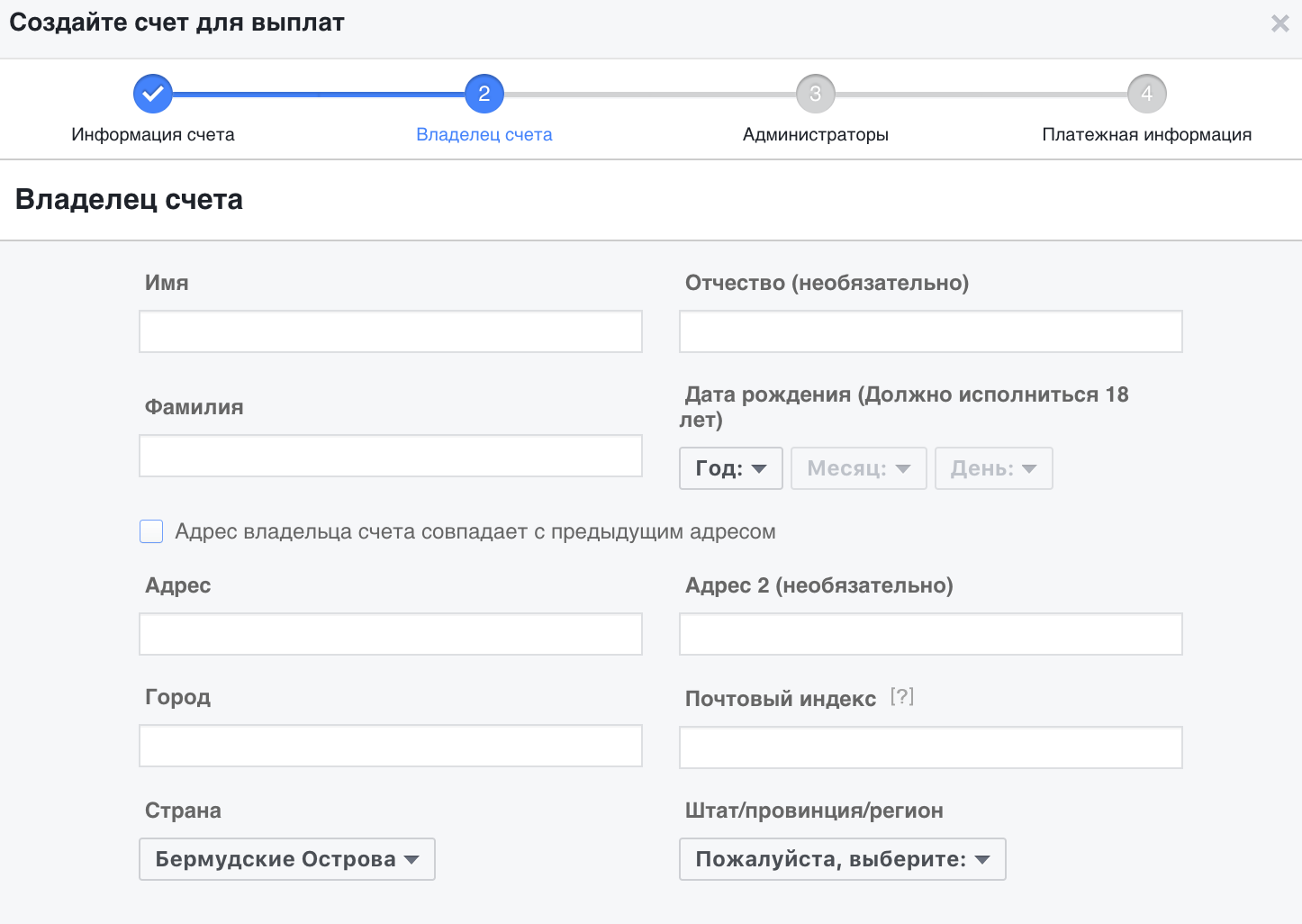The height and width of the screenshot is (924, 1302).
Task: Focus the Адрес 2 (необязательно) field
Action: click(931, 634)
